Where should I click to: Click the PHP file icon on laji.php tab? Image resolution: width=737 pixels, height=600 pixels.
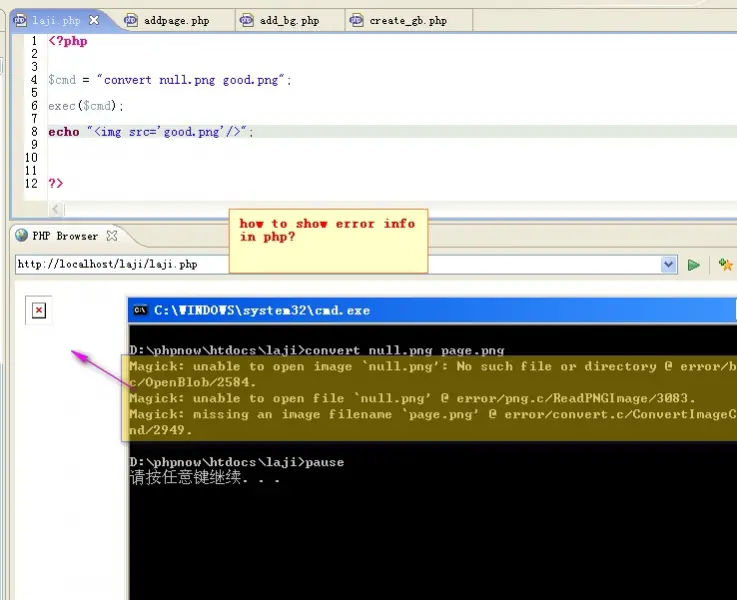[x=20, y=20]
